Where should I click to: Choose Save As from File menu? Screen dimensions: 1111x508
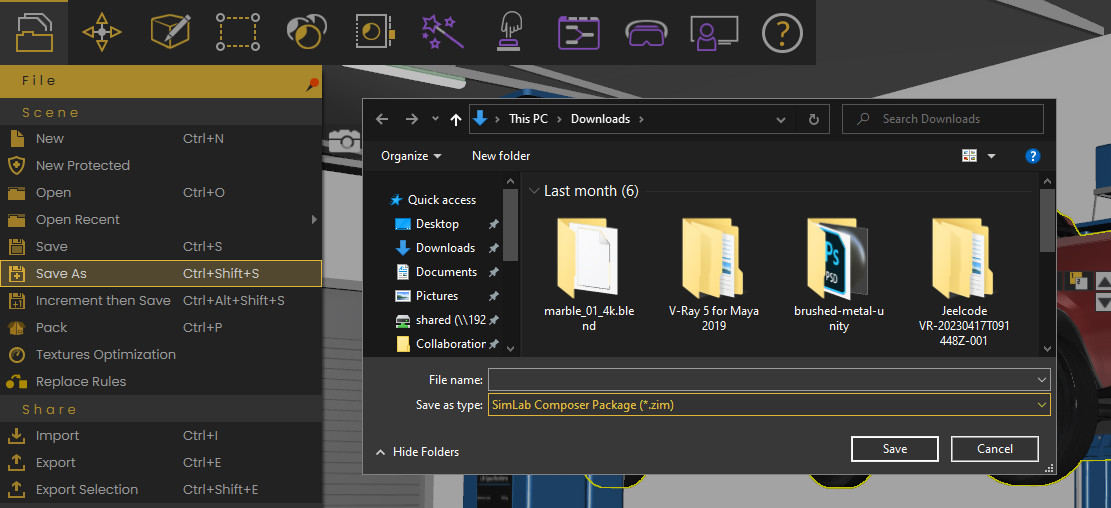click(161, 273)
